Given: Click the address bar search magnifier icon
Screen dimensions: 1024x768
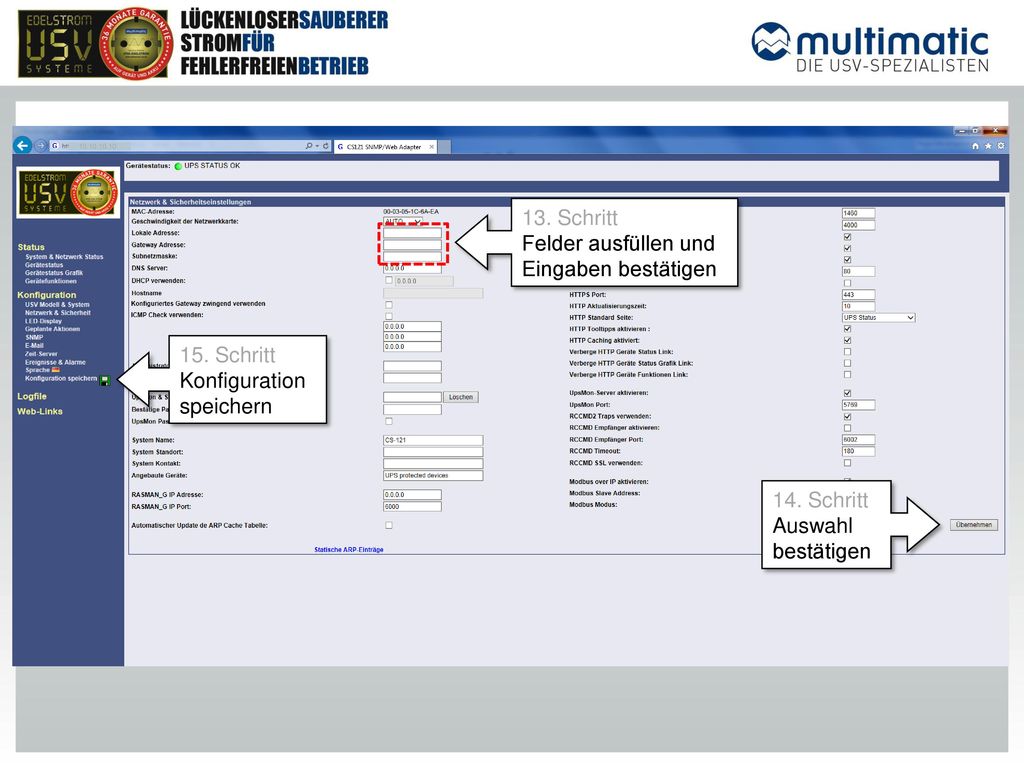Looking at the screenshot, I should coord(309,146).
